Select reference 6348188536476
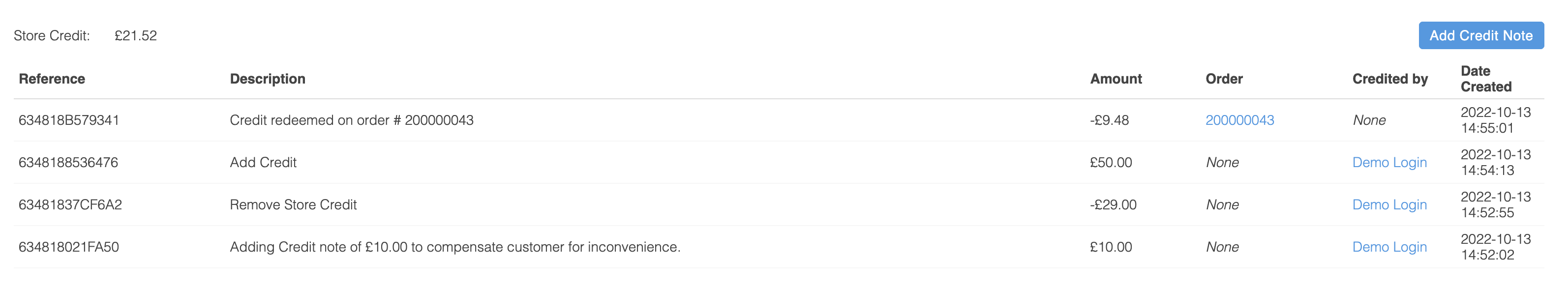 [x=68, y=163]
